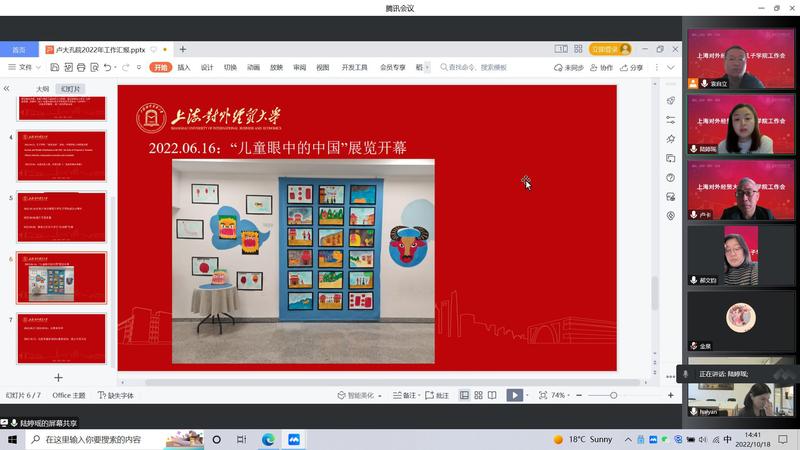Open the rocket icon in right sidebar
The image size is (800, 450).
670,101
